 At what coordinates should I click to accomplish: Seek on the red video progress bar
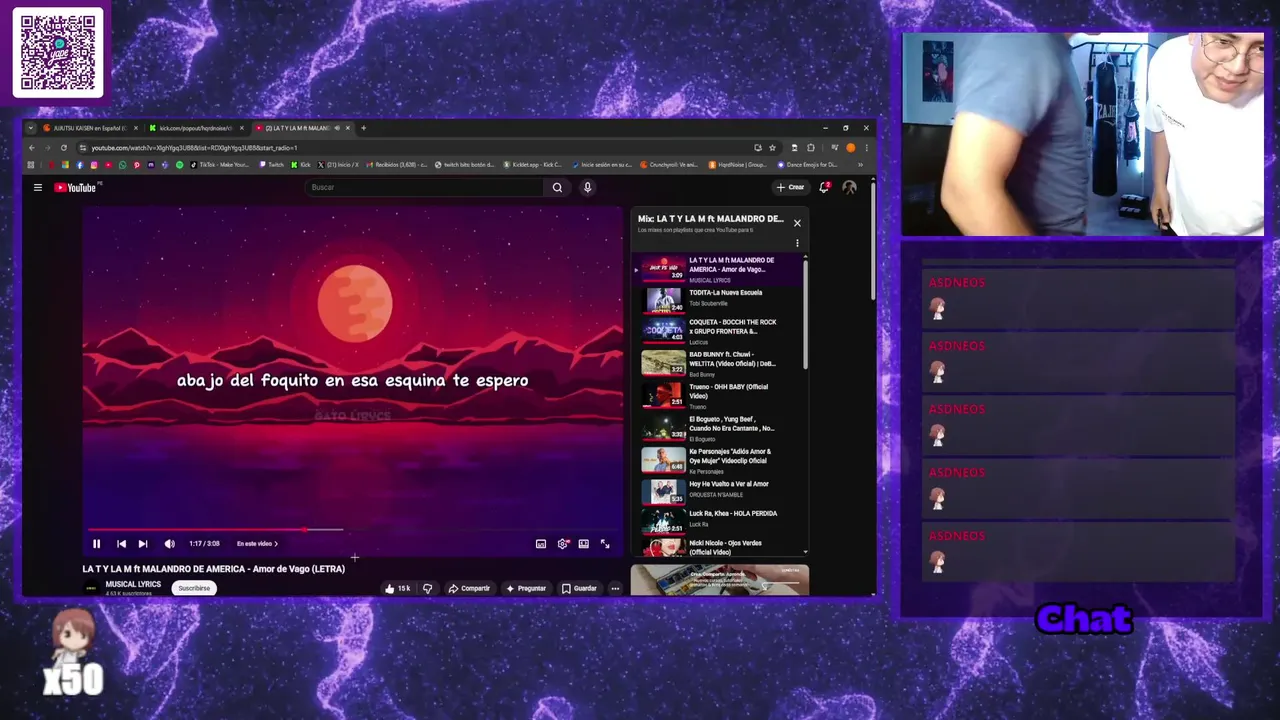click(x=353, y=530)
